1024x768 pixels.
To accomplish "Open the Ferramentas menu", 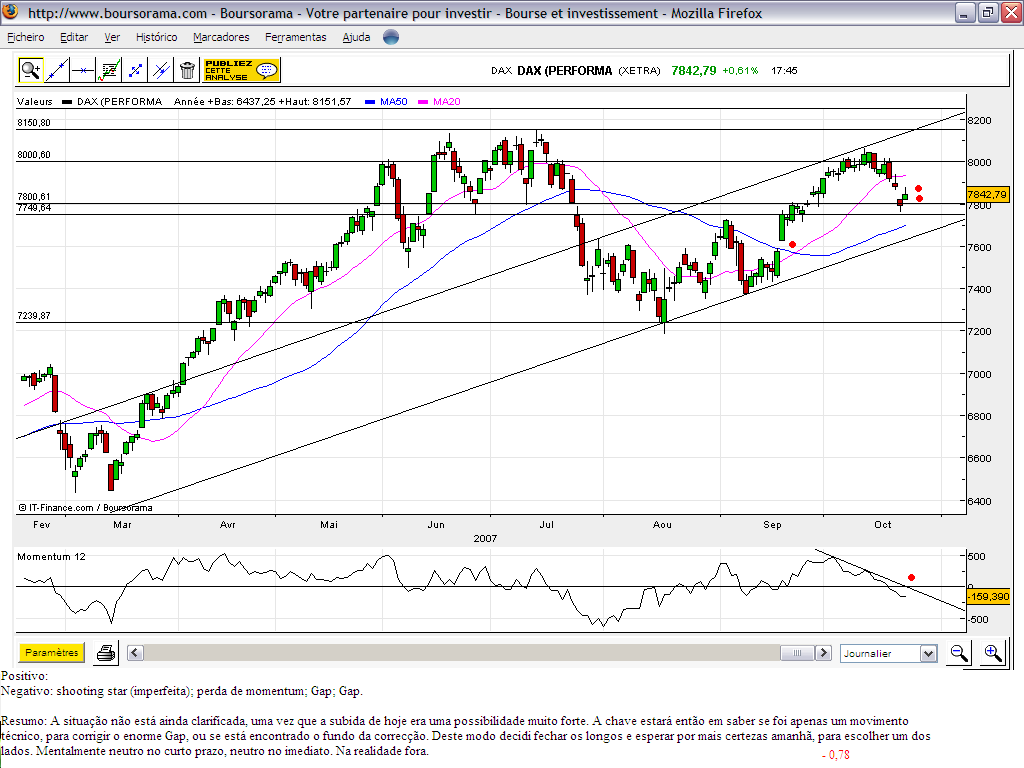I will (295, 37).
